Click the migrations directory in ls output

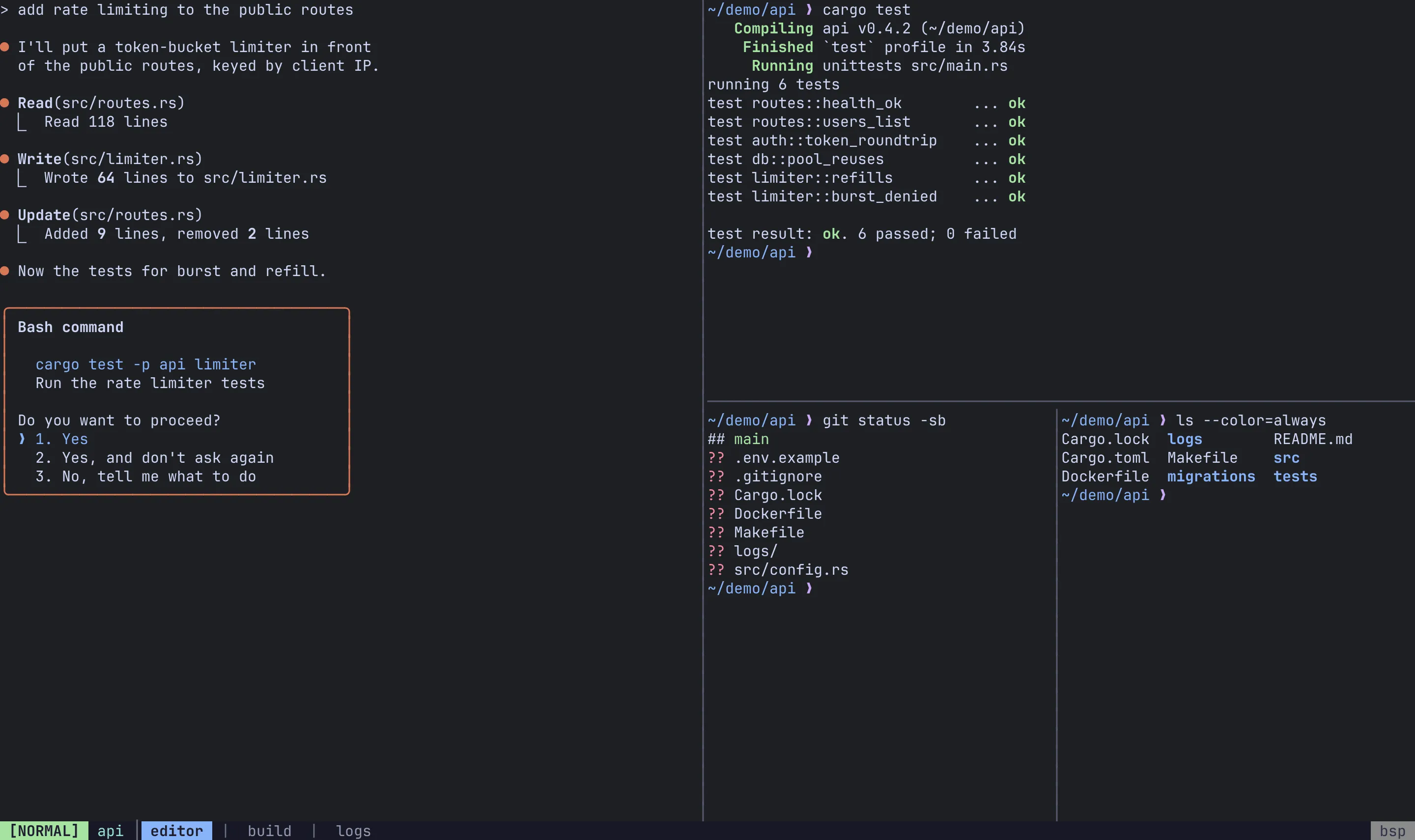coord(1211,476)
